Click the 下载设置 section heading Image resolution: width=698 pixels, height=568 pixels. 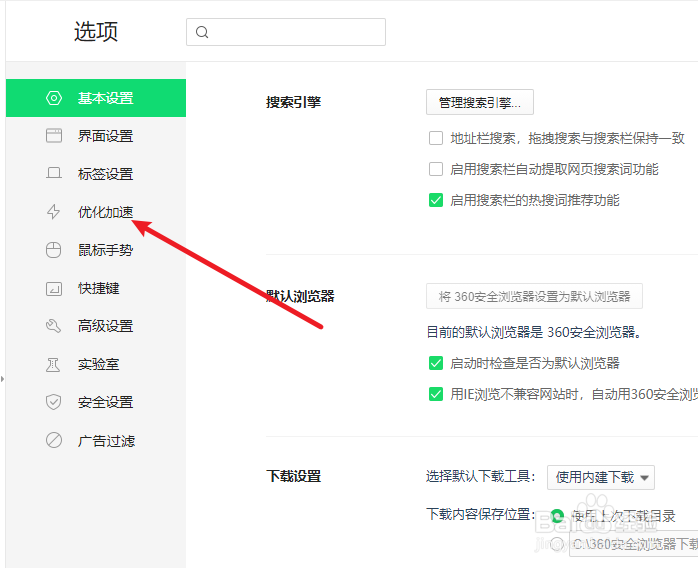click(293, 476)
